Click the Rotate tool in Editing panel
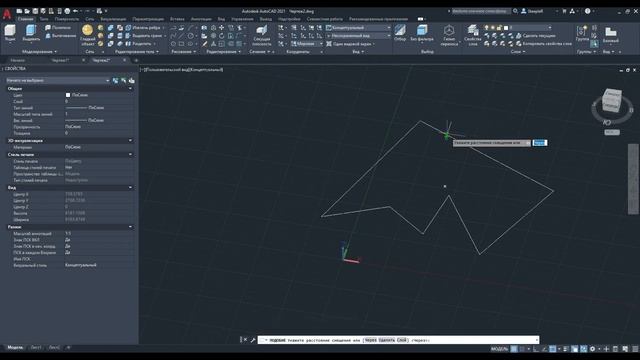Viewport: 640px width, 360px height. point(222,36)
